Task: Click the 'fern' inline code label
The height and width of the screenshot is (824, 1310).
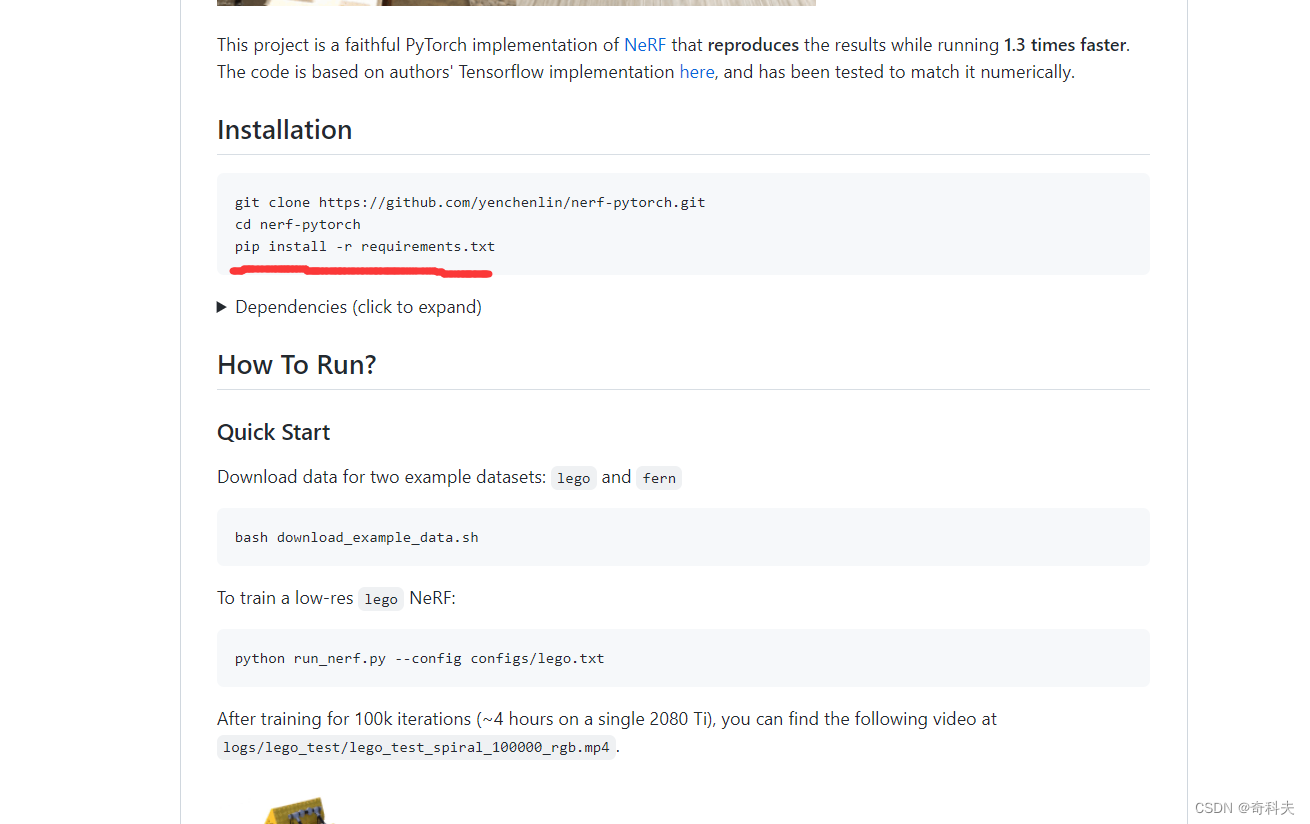Action: point(659,478)
